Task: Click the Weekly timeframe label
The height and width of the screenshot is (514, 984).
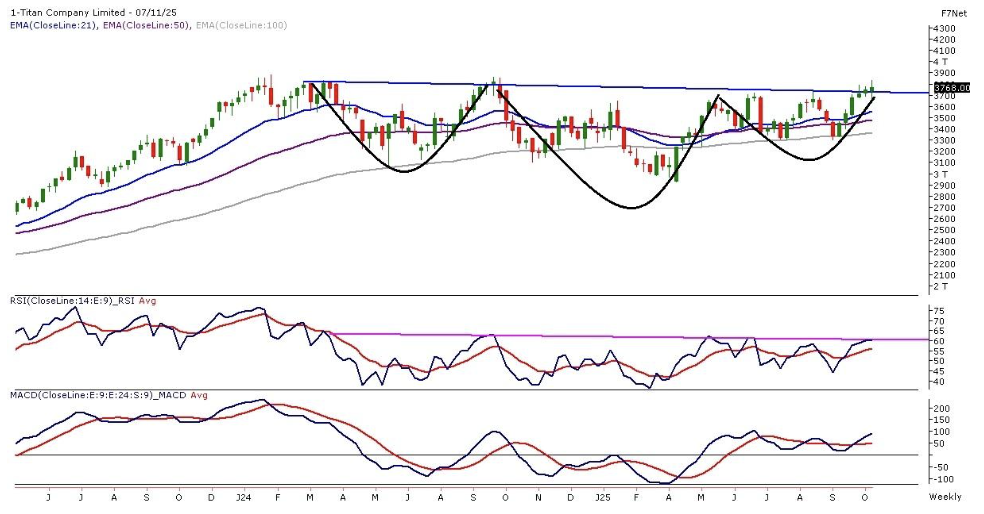Action: click(x=945, y=497)
